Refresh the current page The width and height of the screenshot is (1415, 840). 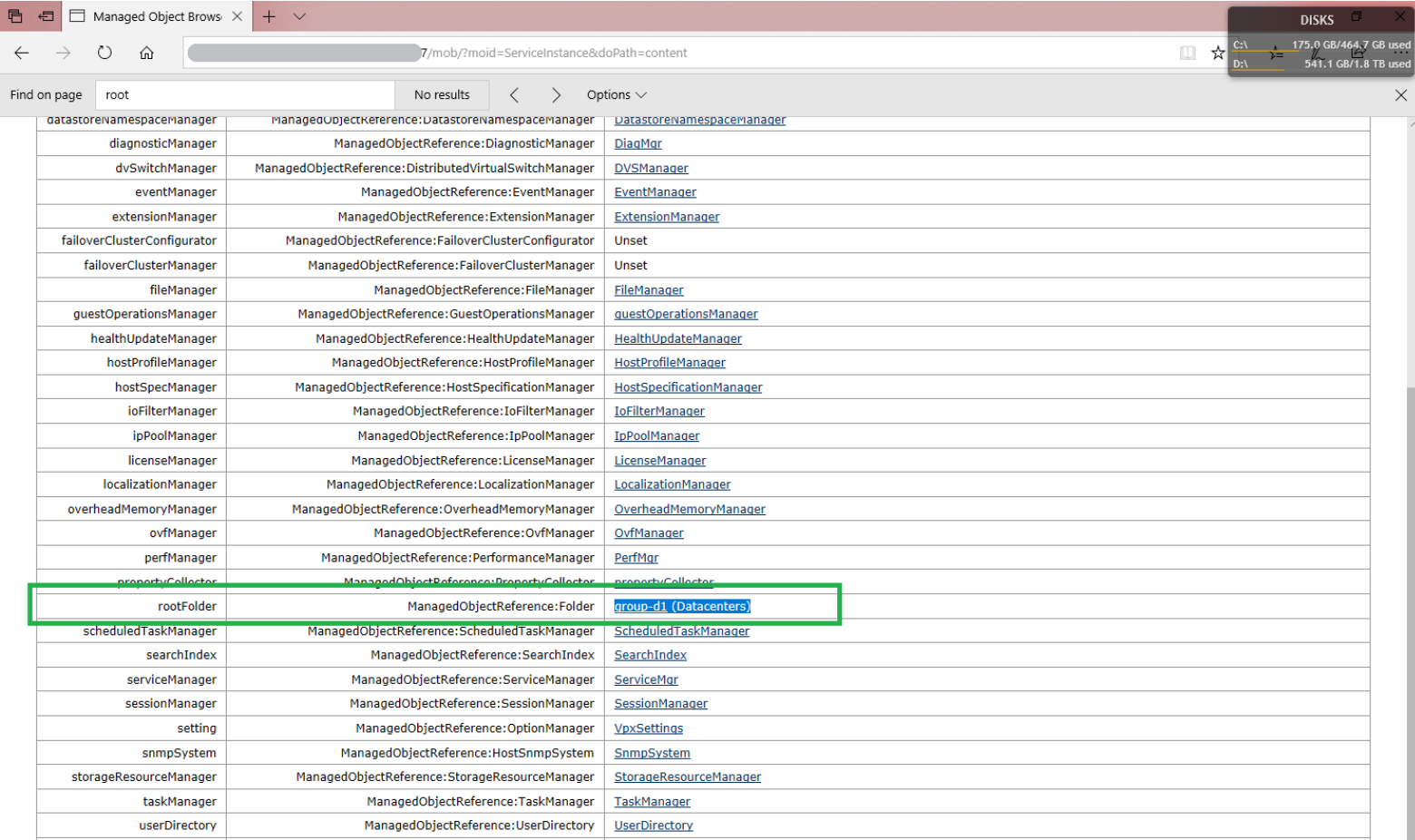click(104, 53)
